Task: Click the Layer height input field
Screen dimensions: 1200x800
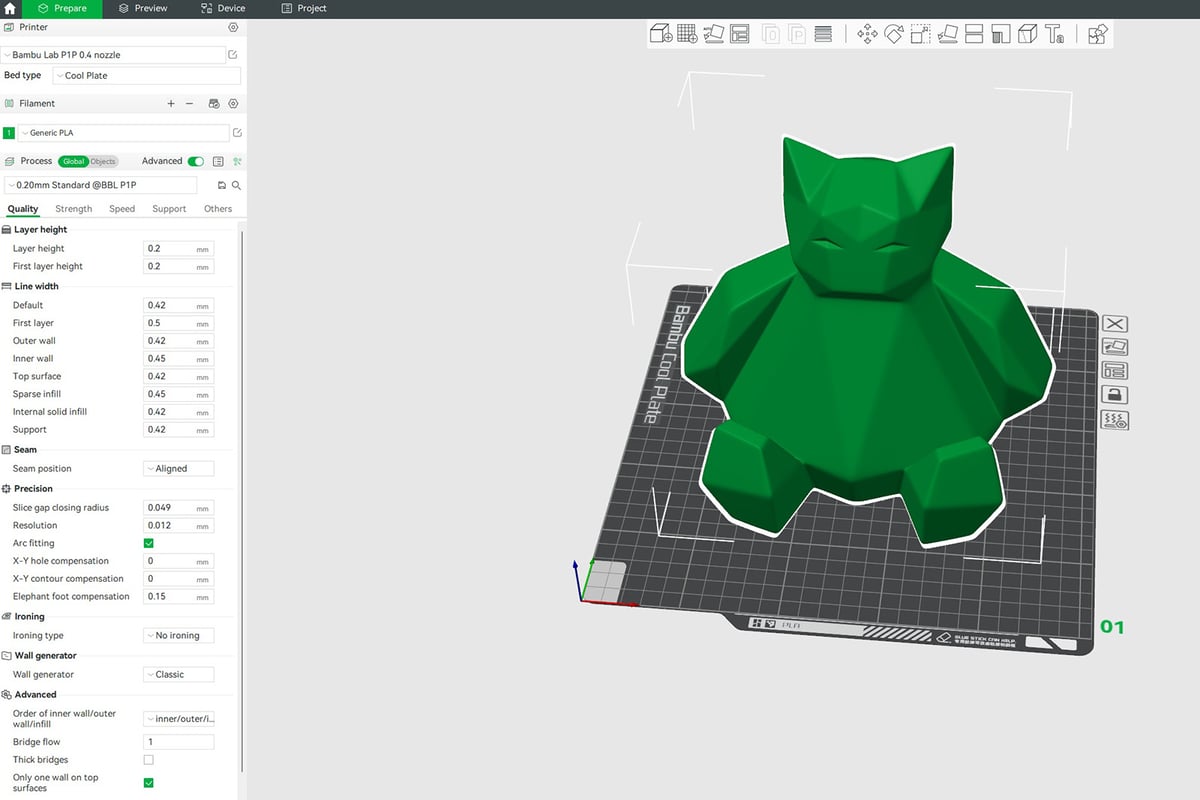Action: click(x=179, y=249)
